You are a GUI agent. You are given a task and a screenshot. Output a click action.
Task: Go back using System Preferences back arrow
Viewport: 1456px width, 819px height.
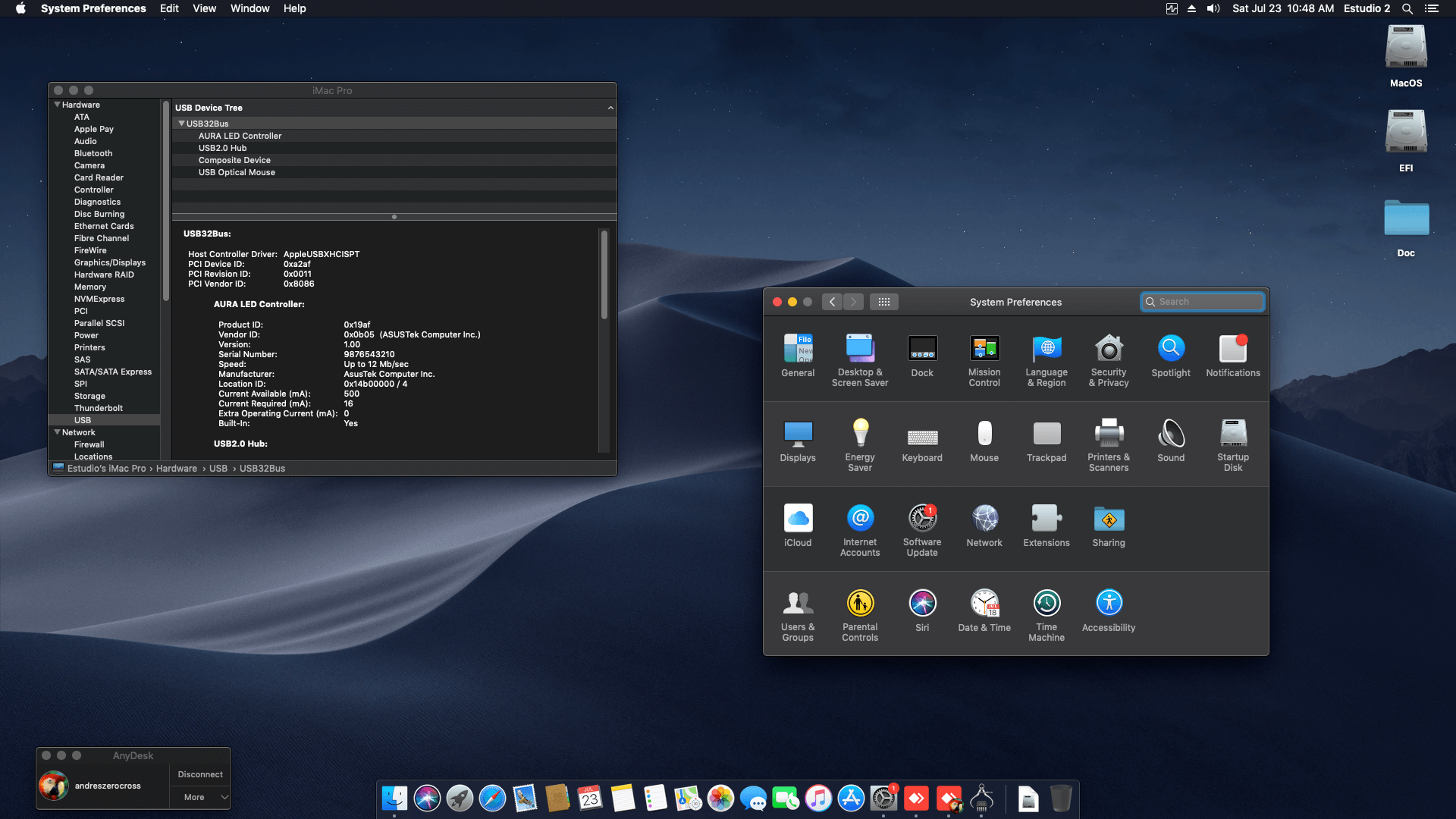(x=832, y=301)
